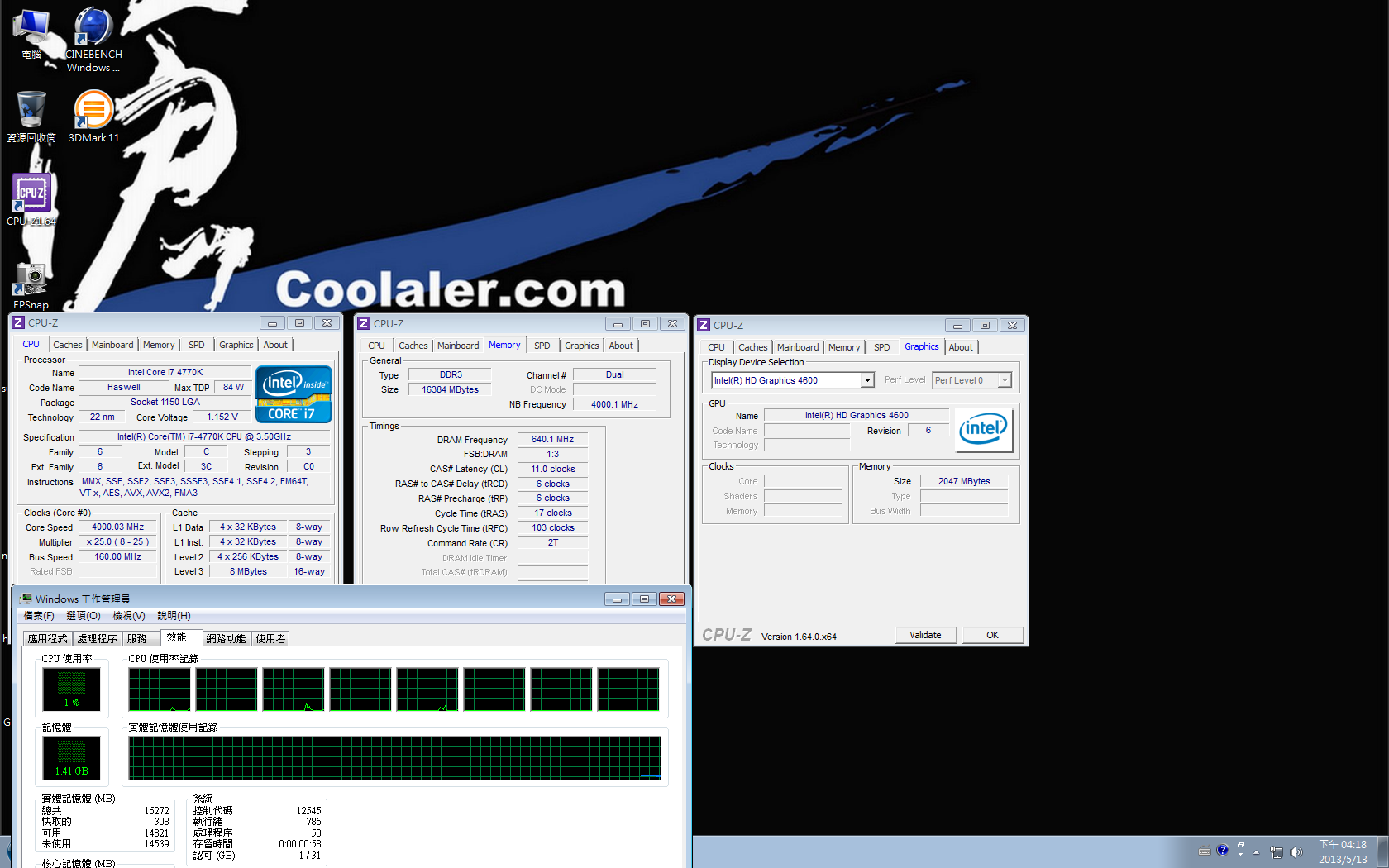This screenshot has width=1389, height=868.
Task: Open the 說明(H) menu in Task Manager
Action: [x=174, y=616]
